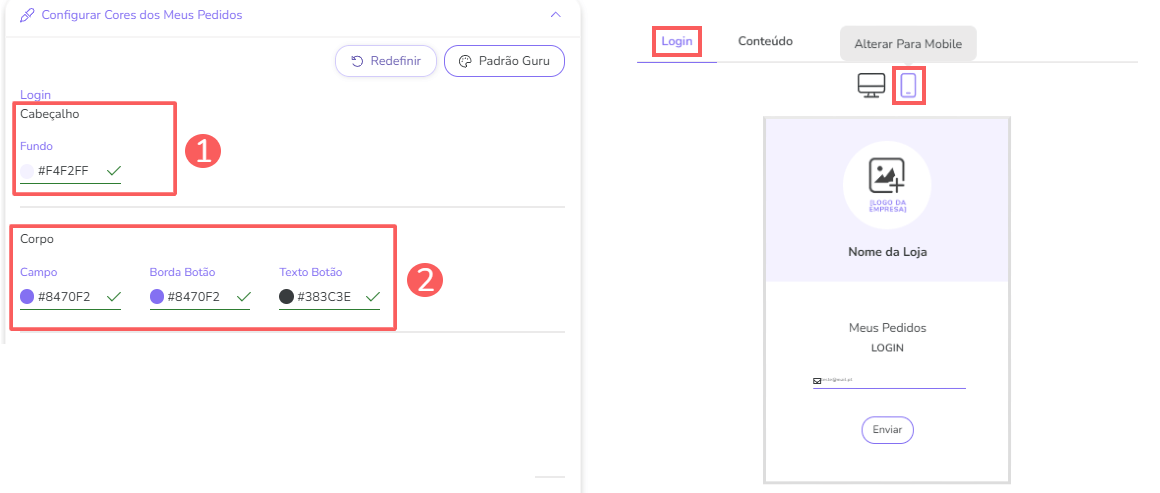Switch to the Conteúdo tab
This screenshot has width=1160, height=493.
pos(765,41)
